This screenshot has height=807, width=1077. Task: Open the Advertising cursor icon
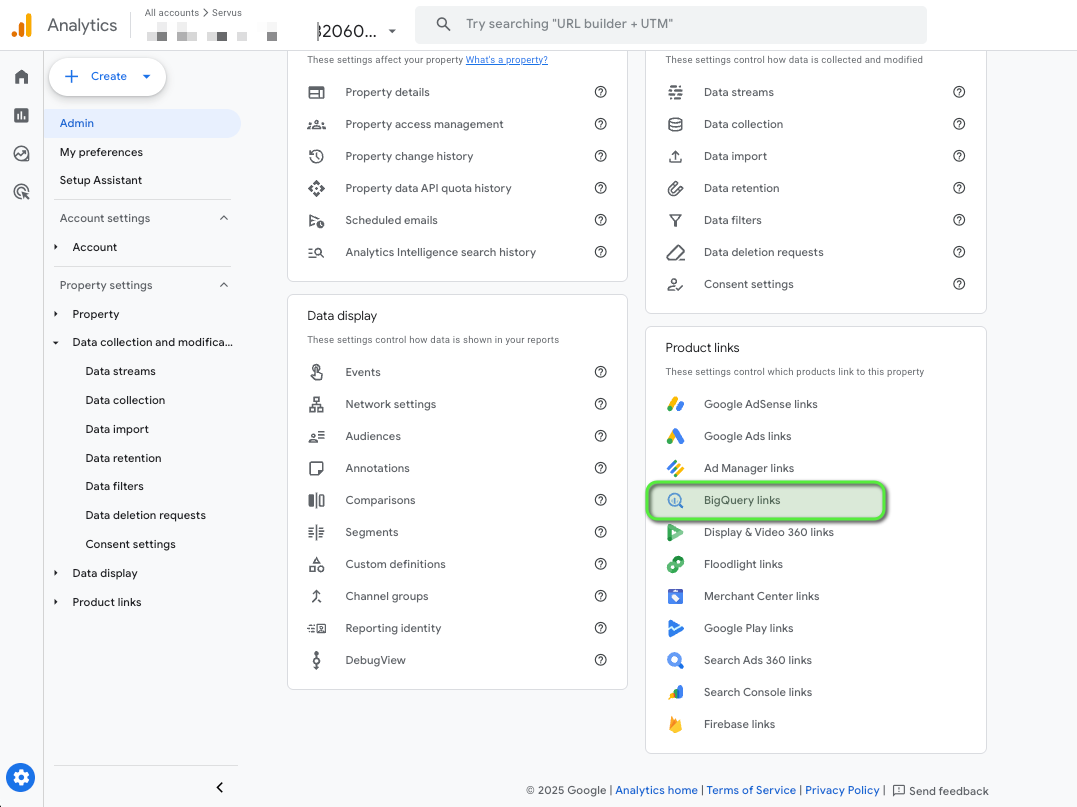(x=21, y=192)
